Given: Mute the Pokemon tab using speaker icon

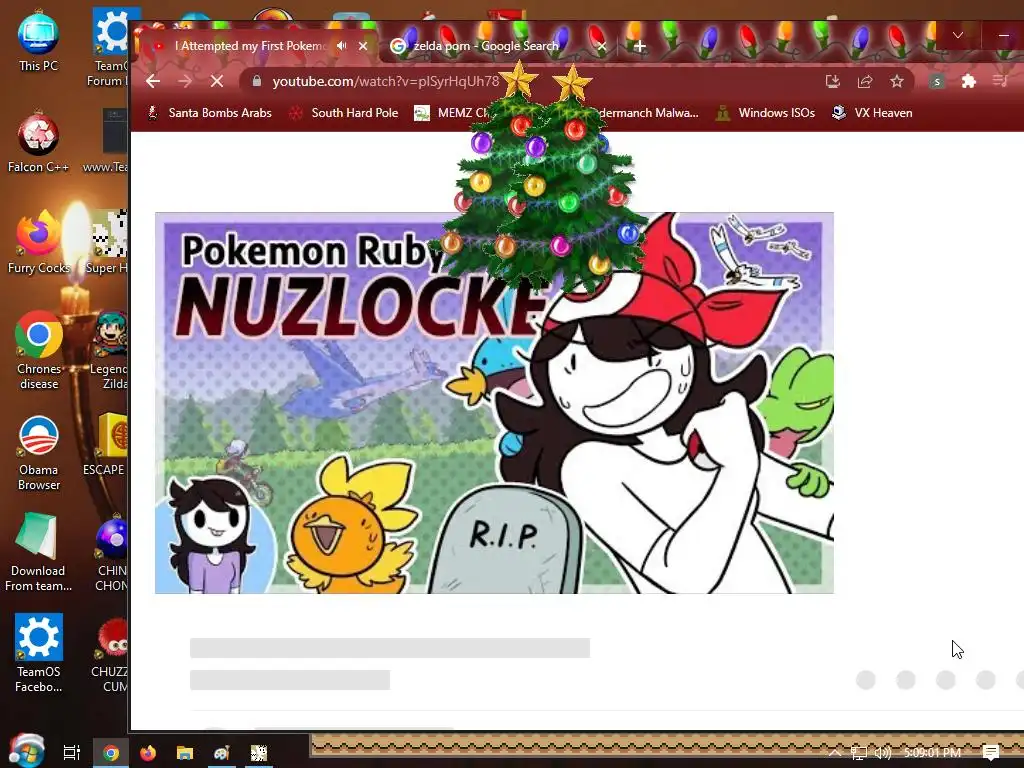Looking at the screenshot, I should 342,46.
